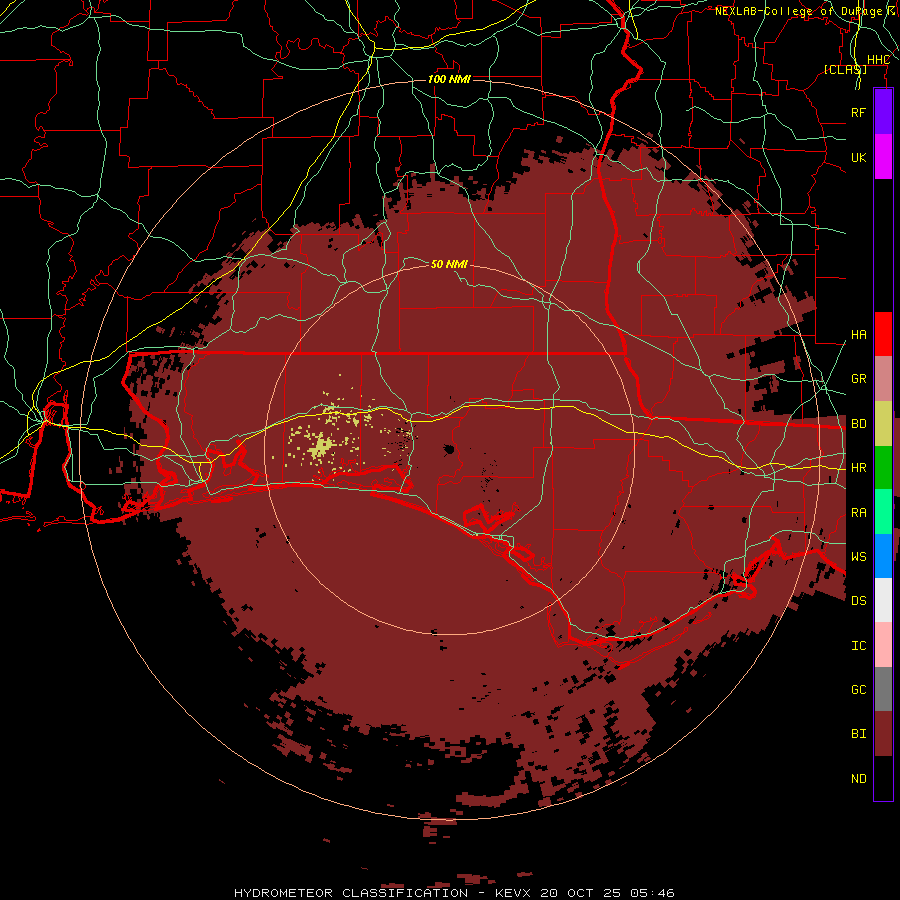Click the HHC product code text
900x900 pixels.
(878, 60)
